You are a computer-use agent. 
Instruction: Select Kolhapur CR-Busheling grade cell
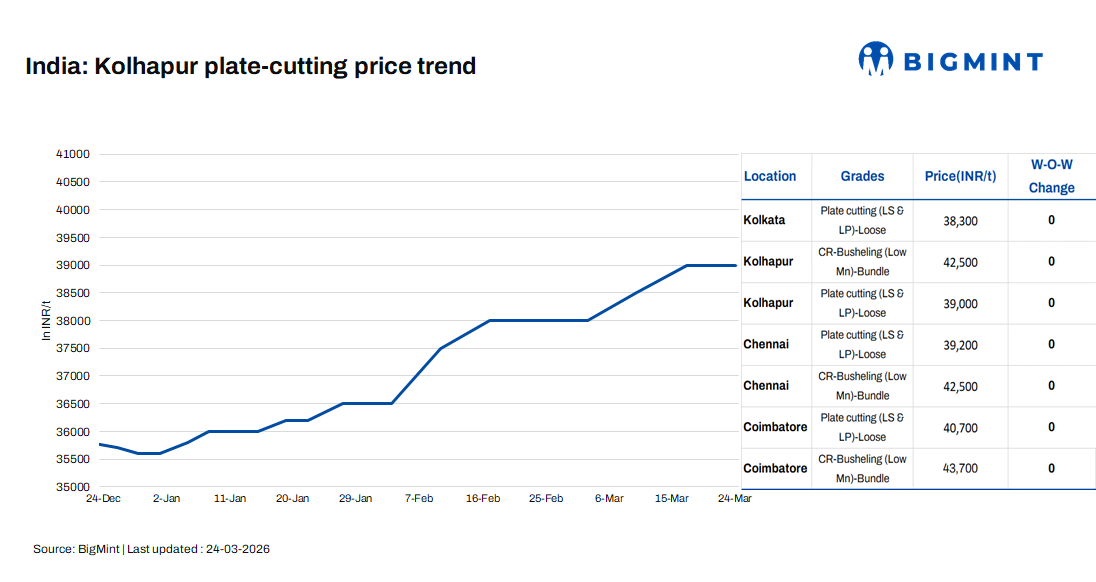pyautogui.click(x=862, y=262)
